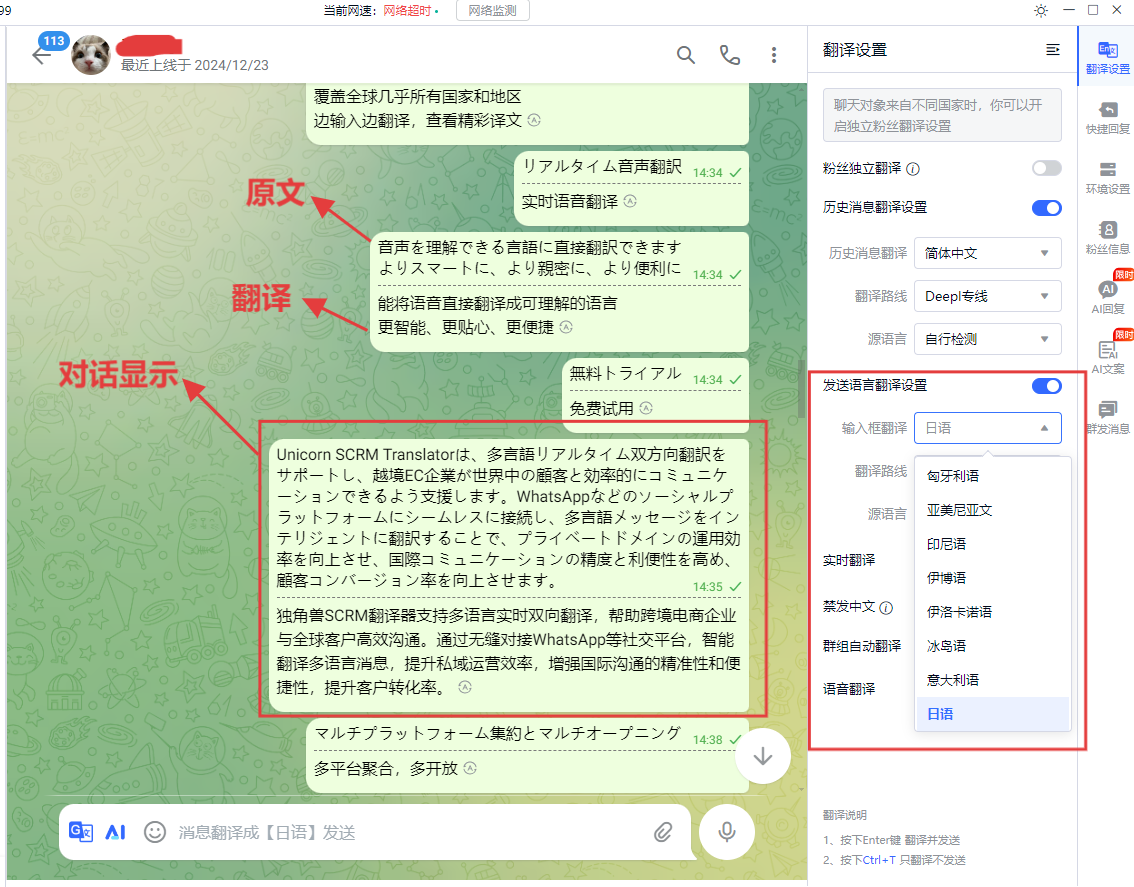This screenshot has width=1134, height=887.
Task: Click the 群组自动翻译 setting label
Action: (862, 646)
